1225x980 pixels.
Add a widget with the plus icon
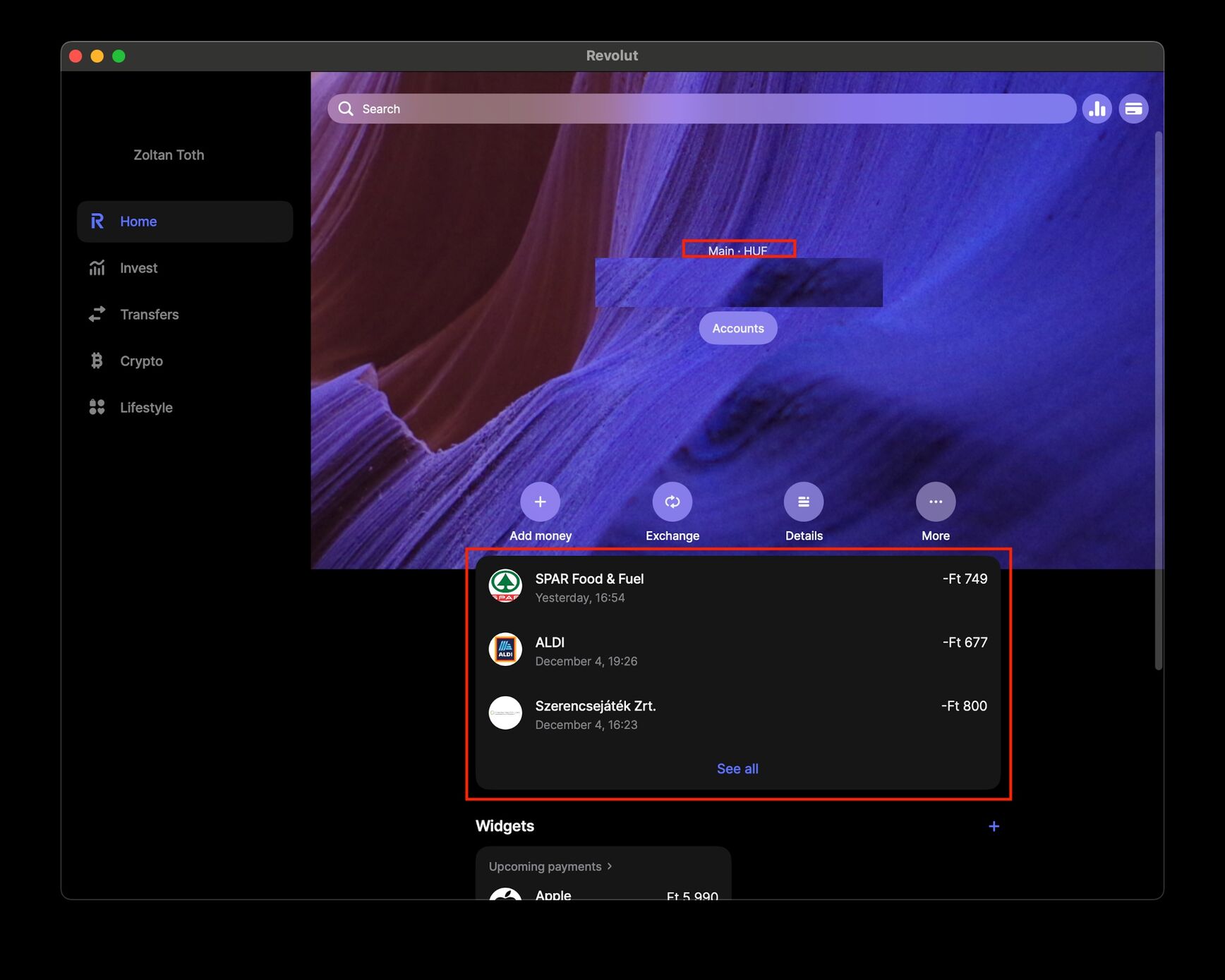coord(994,826)
